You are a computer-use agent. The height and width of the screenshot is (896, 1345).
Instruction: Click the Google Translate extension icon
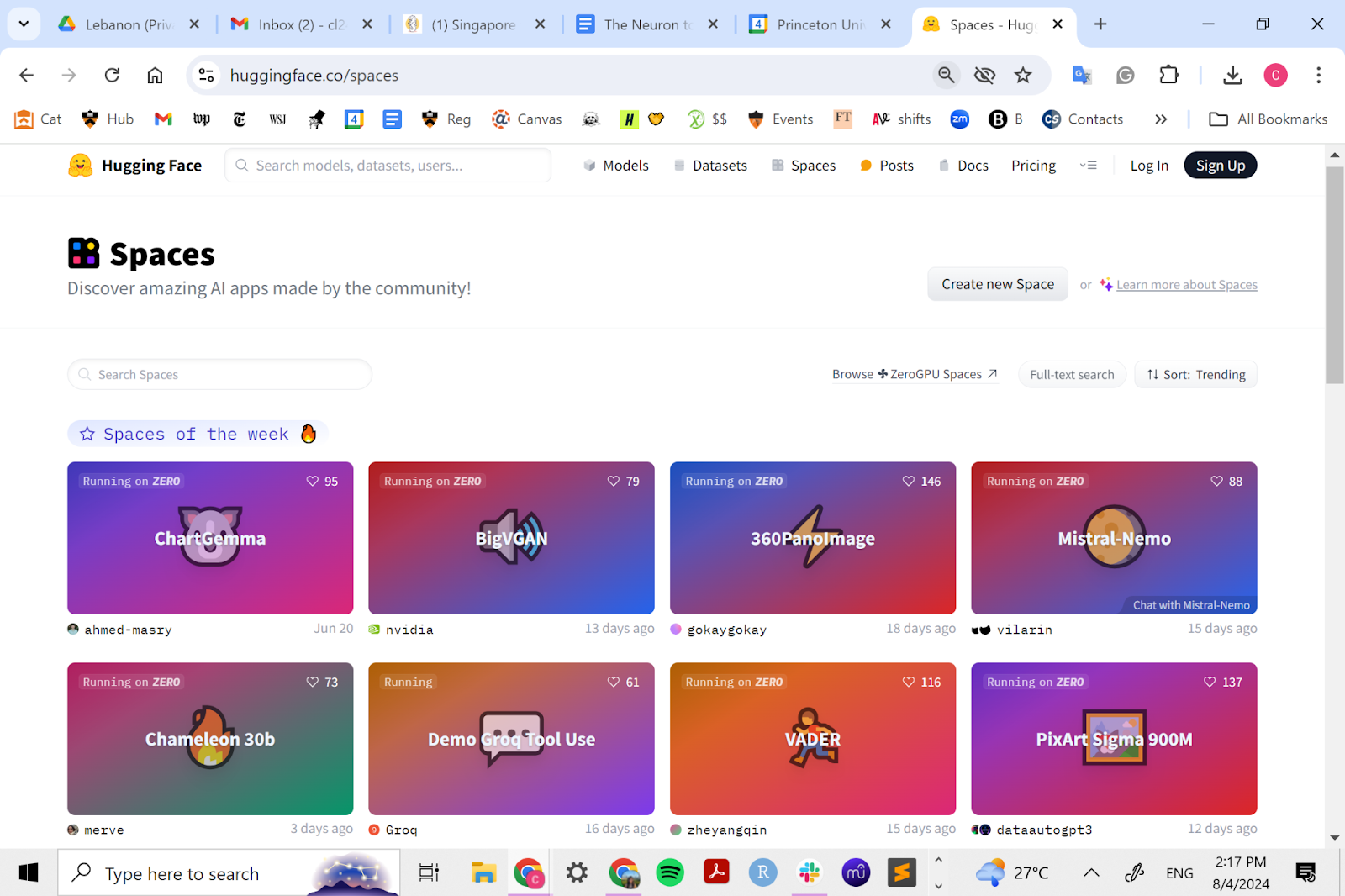1082,76
